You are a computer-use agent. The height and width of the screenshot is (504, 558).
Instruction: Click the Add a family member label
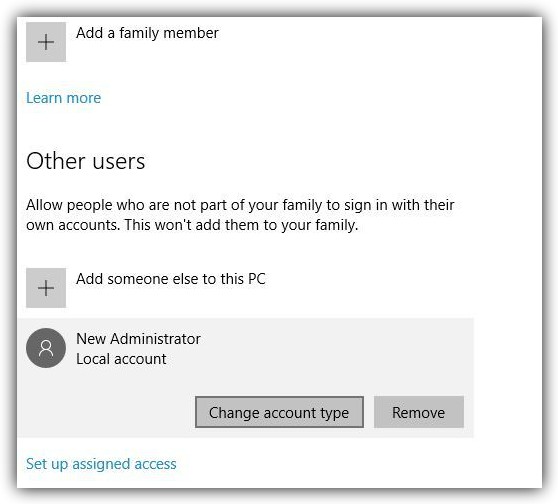tap(147, 33)
